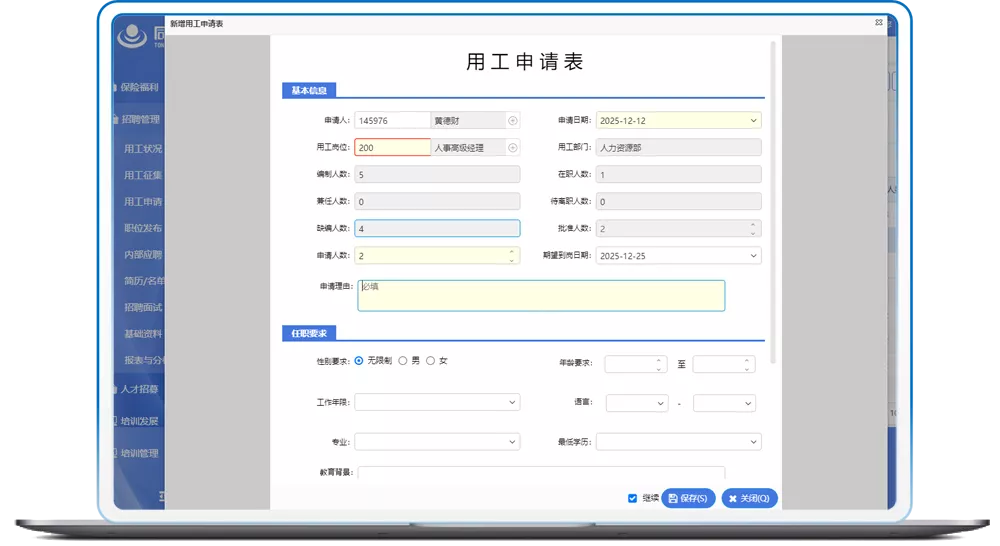Click the 申请人数 spinner arrows
Viewport: 1000px width, 546px height.
511,256
